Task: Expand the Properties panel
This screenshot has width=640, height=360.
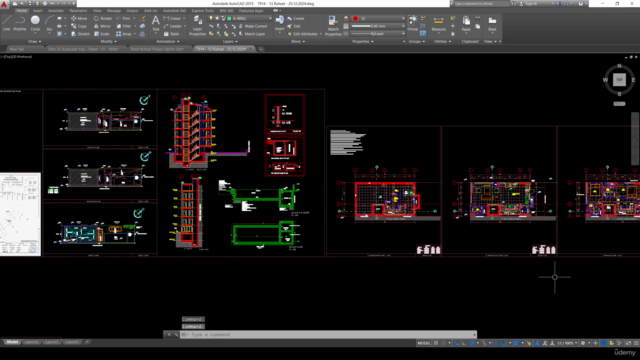Action: pos(363,42)
